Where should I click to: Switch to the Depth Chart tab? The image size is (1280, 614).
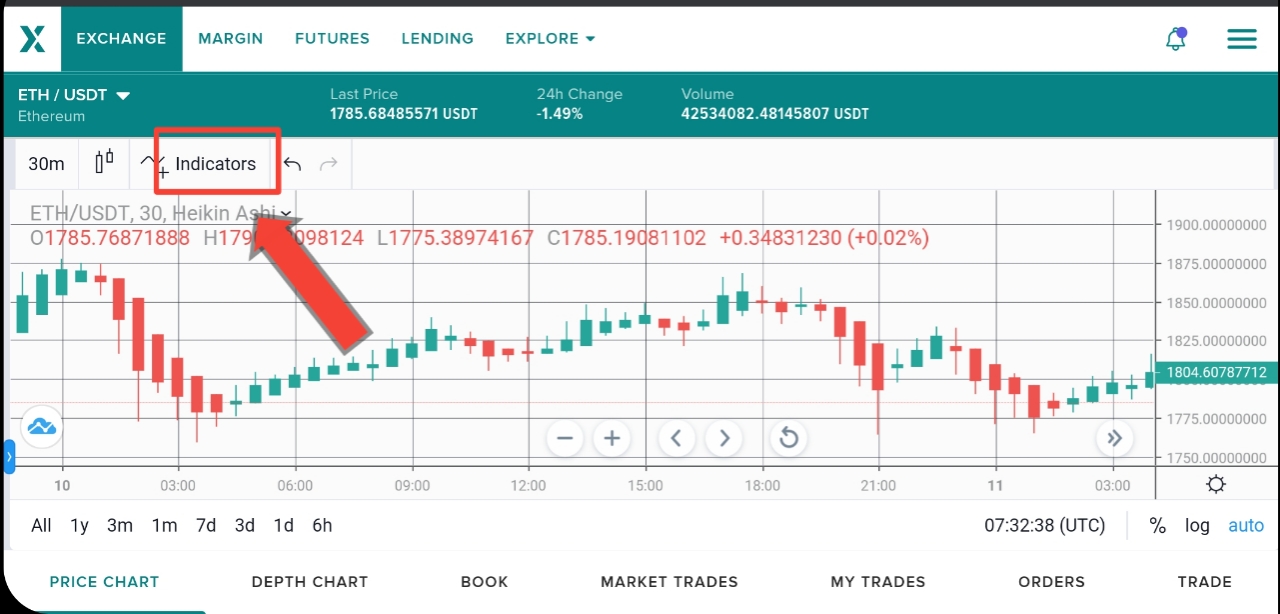click(310, 581)
